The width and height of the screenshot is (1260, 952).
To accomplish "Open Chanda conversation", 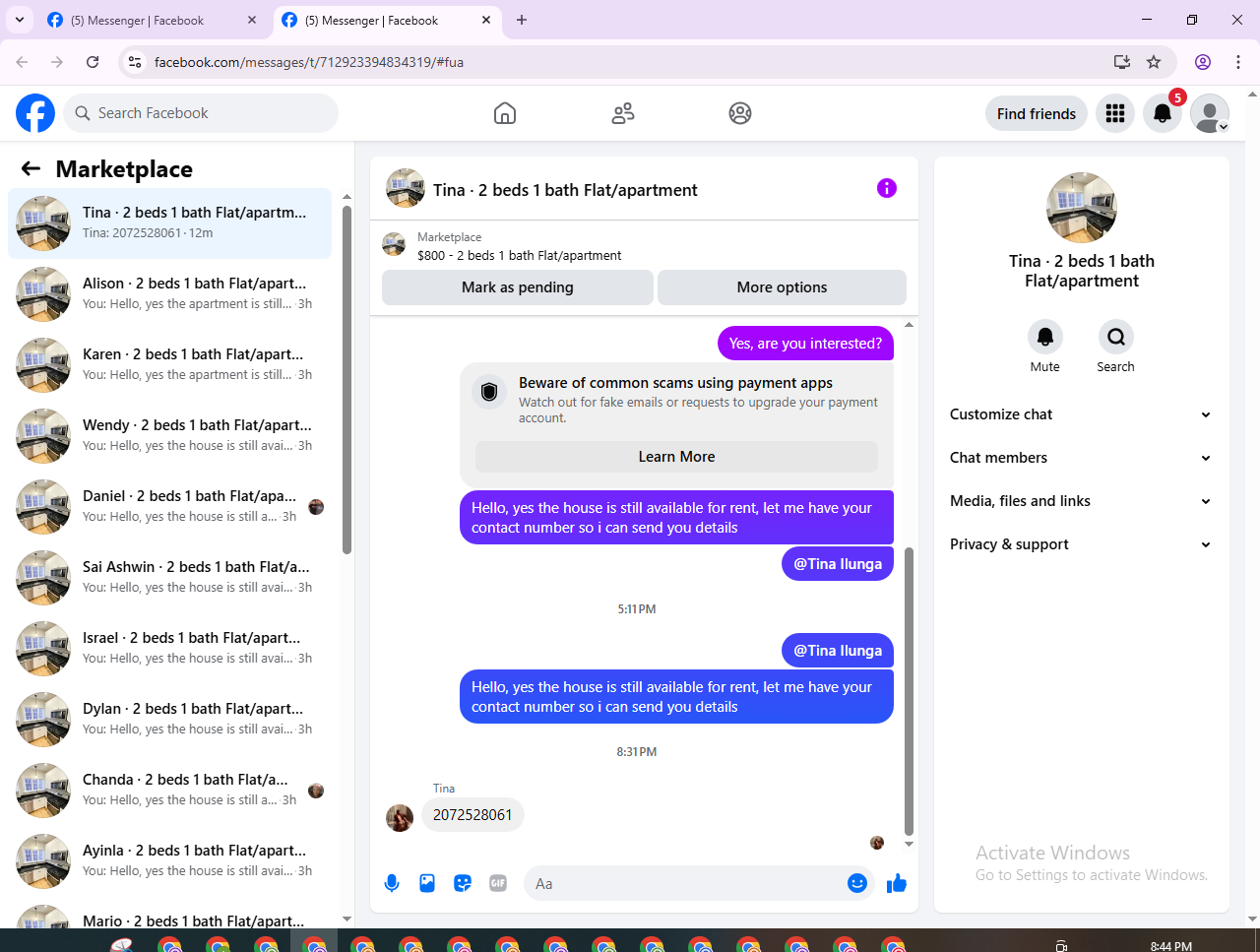I will tap(170, 791).
